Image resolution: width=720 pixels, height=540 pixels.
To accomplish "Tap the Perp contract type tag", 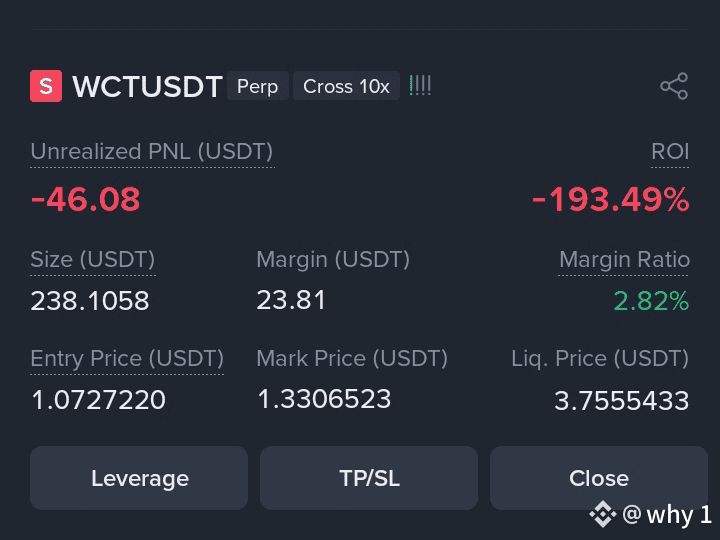I will click(x=258, y=86).
